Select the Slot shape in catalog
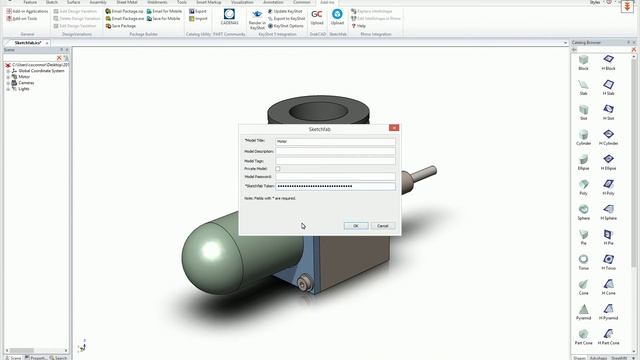 point(584,113)
